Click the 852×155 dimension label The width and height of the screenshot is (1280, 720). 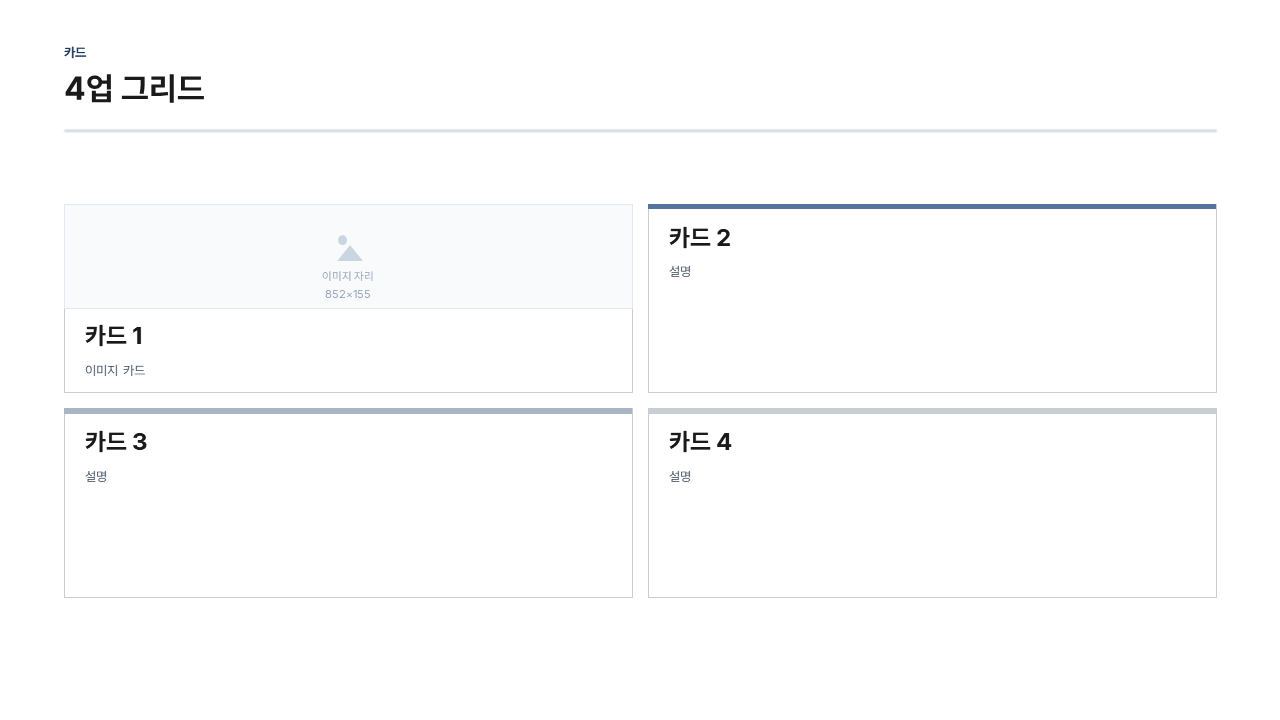[348, 294]
